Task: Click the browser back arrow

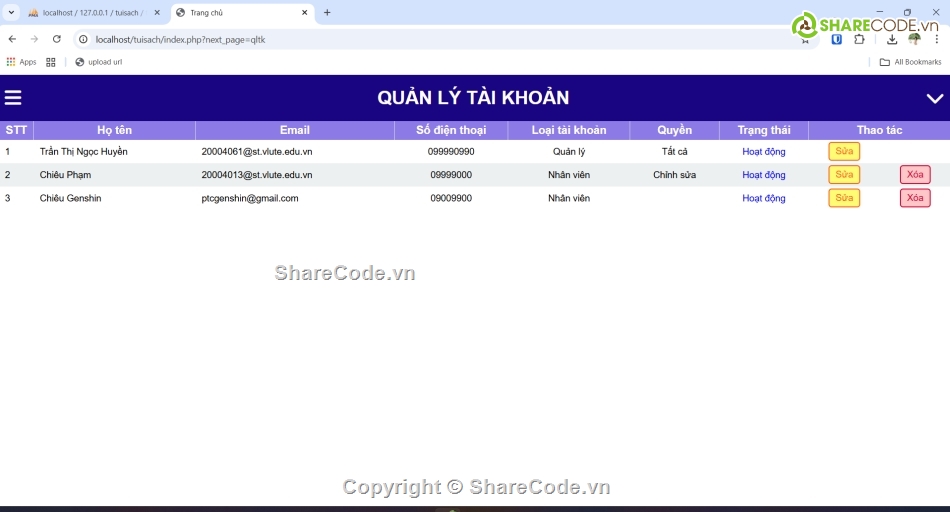Action: point(12,39)
